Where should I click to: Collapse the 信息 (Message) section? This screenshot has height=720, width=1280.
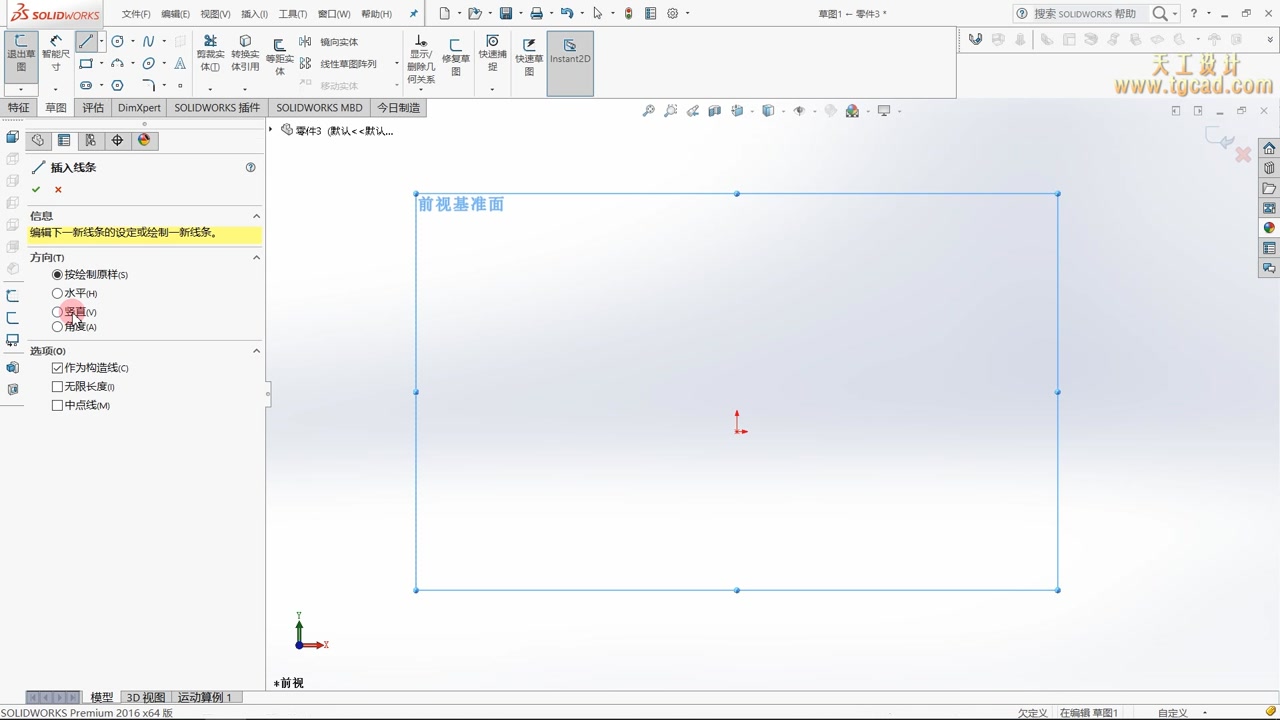coord(256,216)
